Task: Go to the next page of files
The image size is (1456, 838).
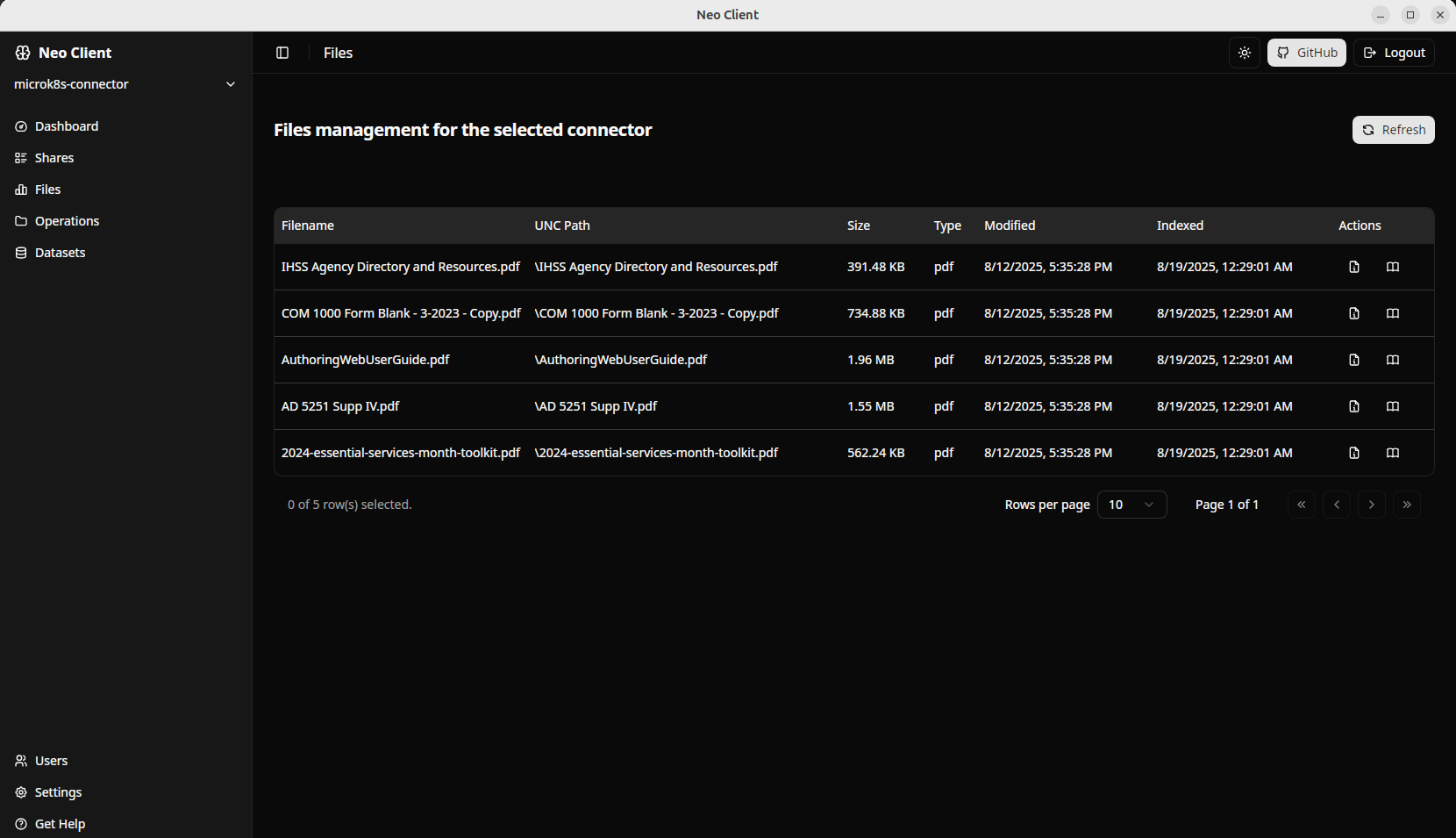Action: tap(1371, 505)
